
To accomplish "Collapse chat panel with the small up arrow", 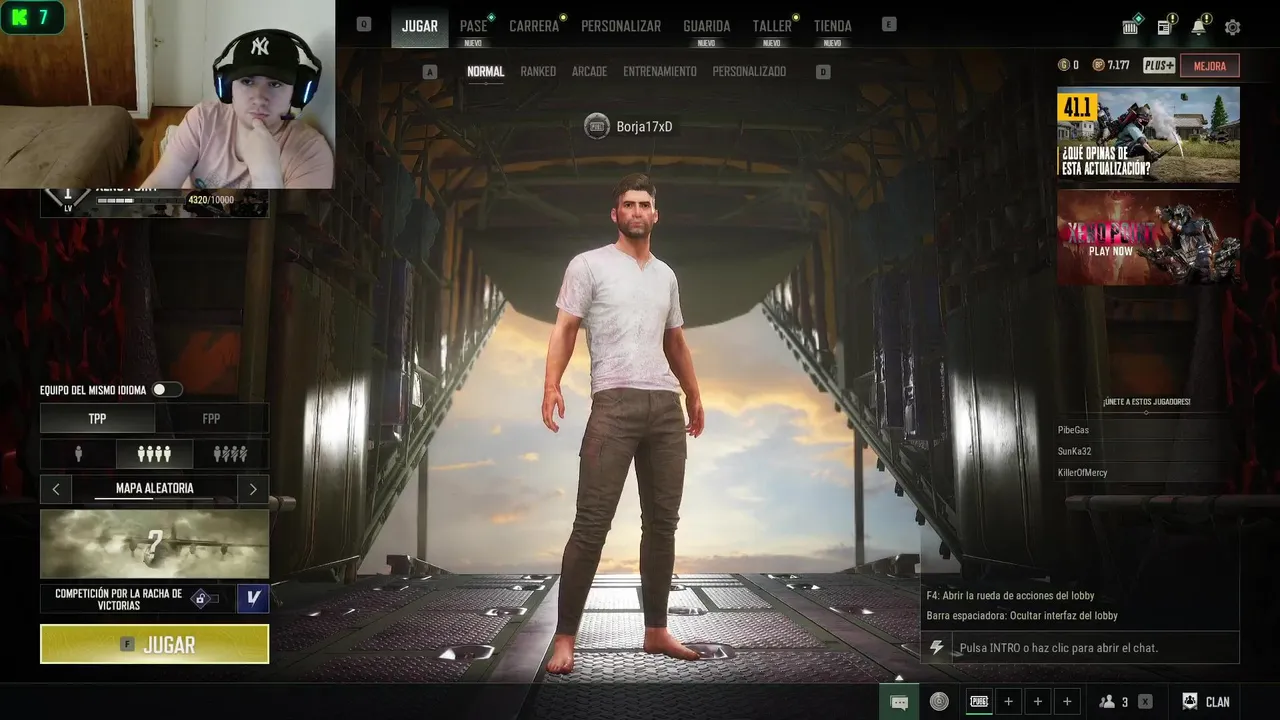I will 898,679.
